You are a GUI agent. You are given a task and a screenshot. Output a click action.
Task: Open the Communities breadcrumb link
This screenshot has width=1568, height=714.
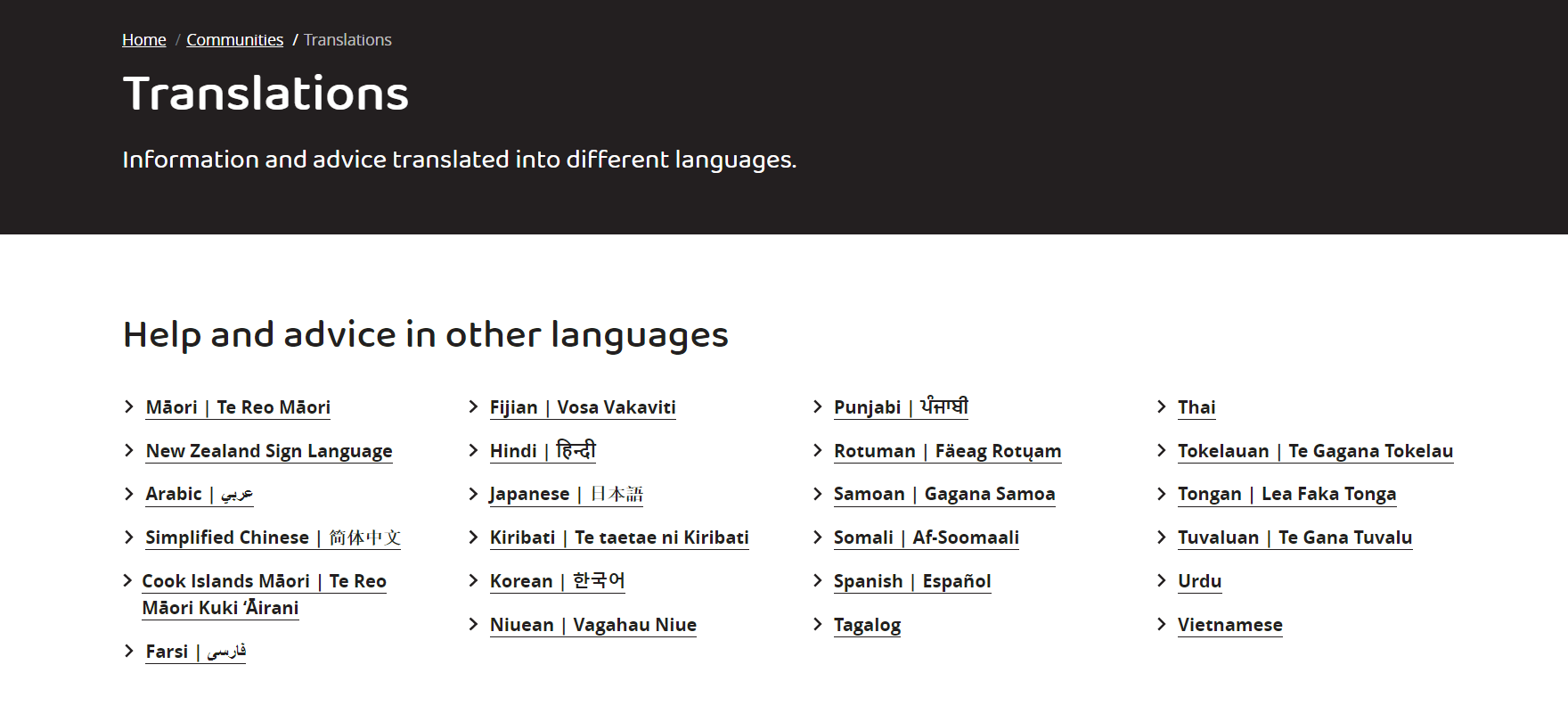(x=234, y=40)
